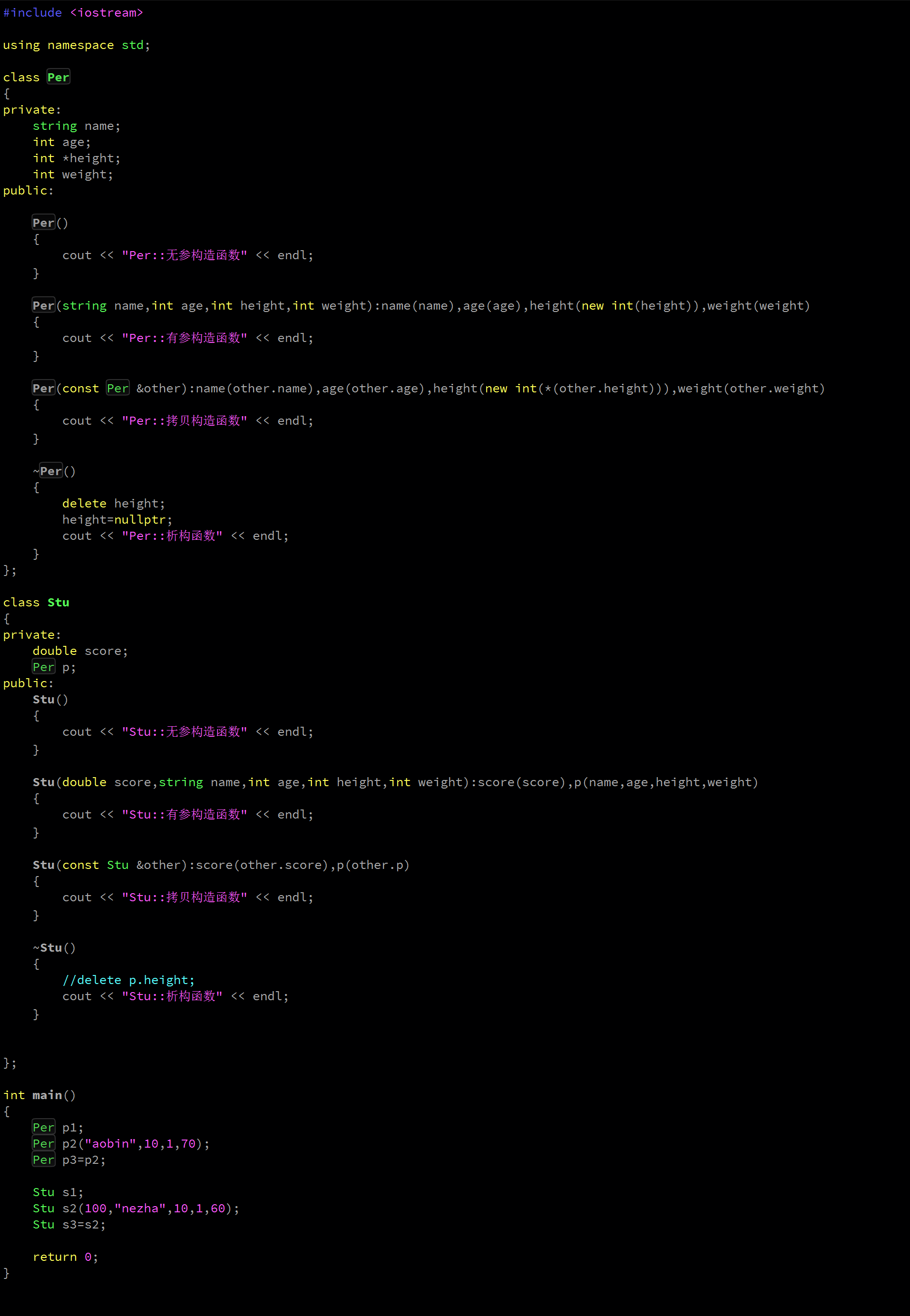Click the "Stu::无参构造函数" string
This screenshot has height=1316, width=910.
tap(185, 732)
